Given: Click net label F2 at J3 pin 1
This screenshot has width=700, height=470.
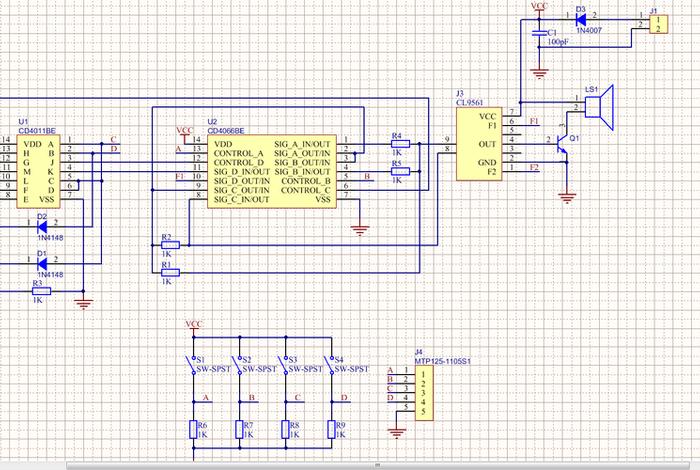Looking at the screenshot, I should pos(534,167).
